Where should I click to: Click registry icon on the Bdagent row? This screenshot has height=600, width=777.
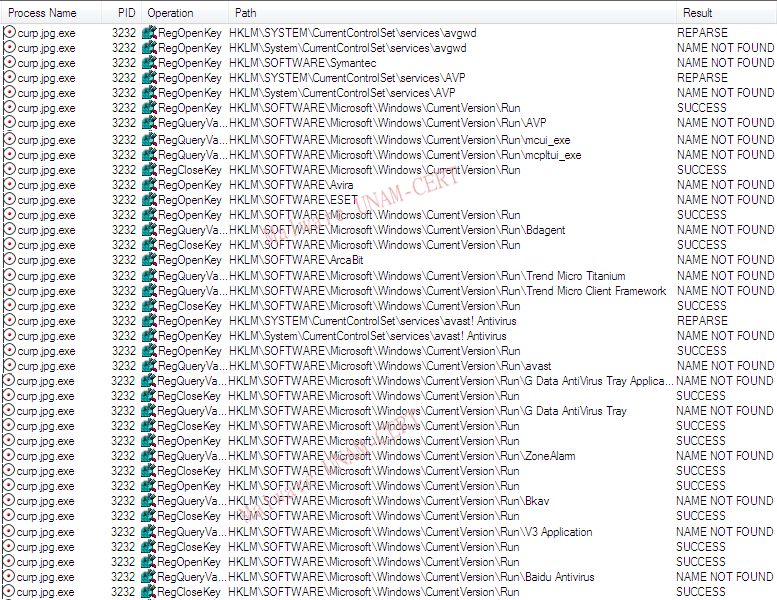click(149, 230)
